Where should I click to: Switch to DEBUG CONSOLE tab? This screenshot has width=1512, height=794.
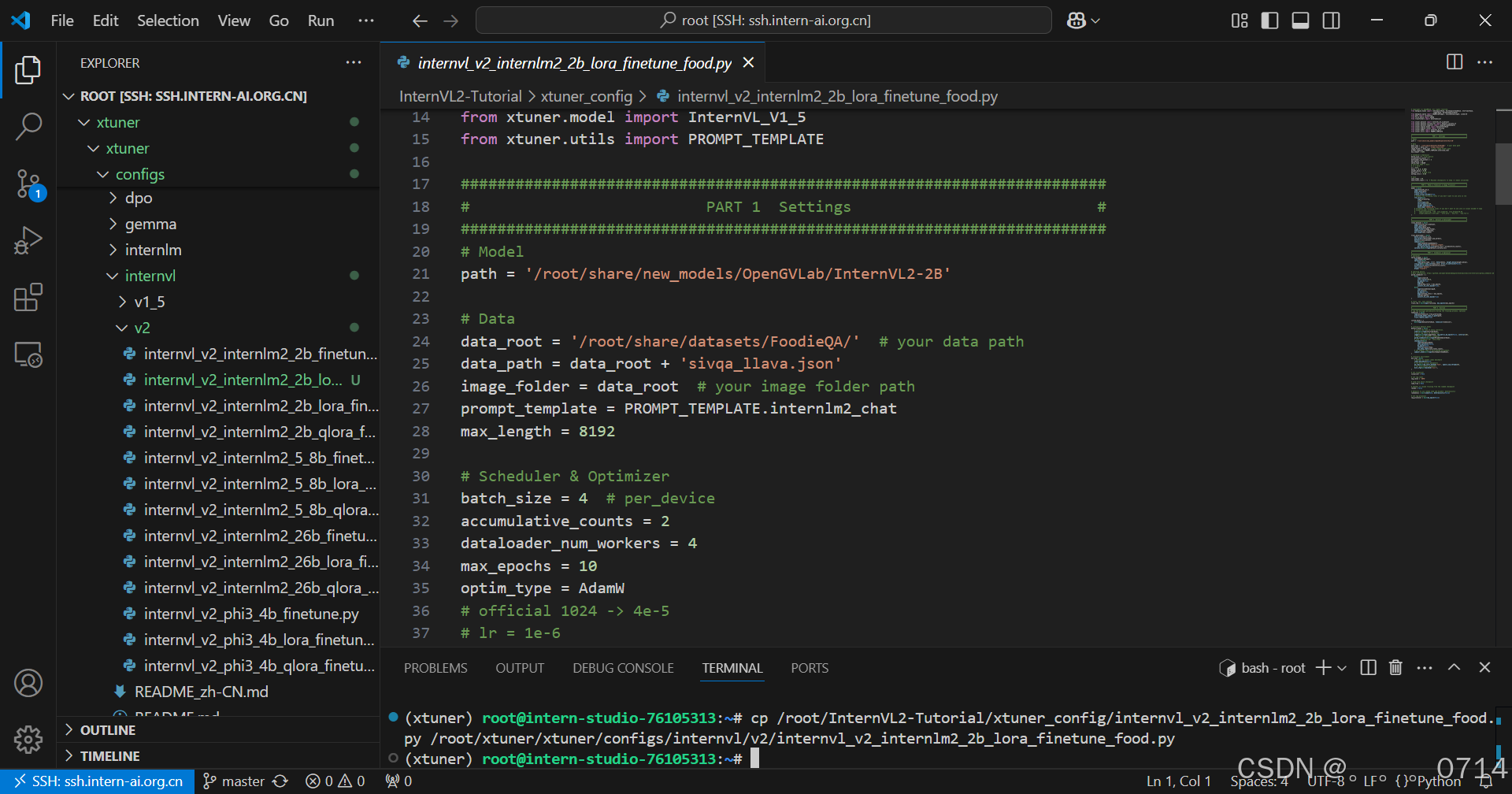[x=623, y=668]
